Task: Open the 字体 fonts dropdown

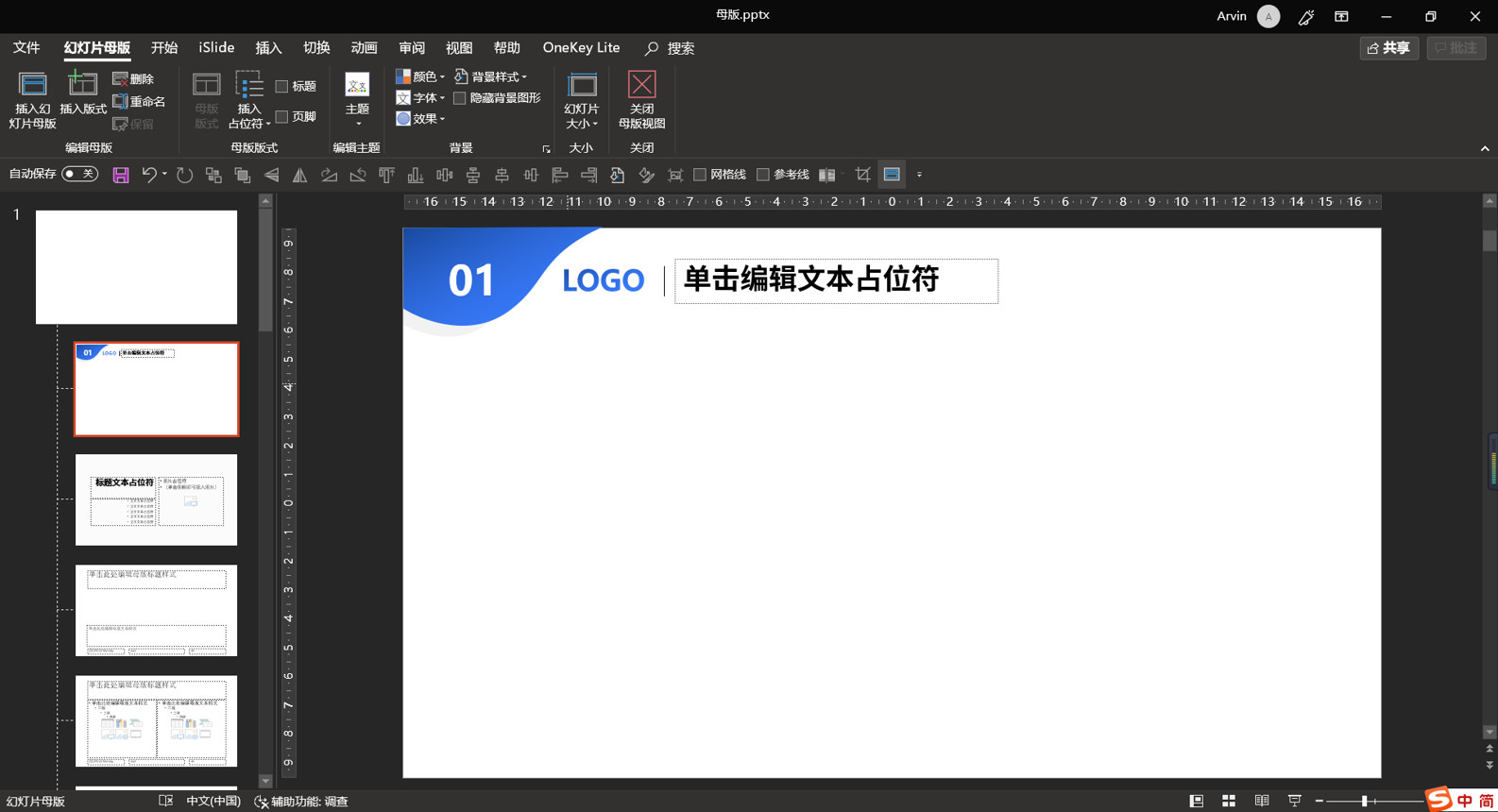Action: (420, 98)
